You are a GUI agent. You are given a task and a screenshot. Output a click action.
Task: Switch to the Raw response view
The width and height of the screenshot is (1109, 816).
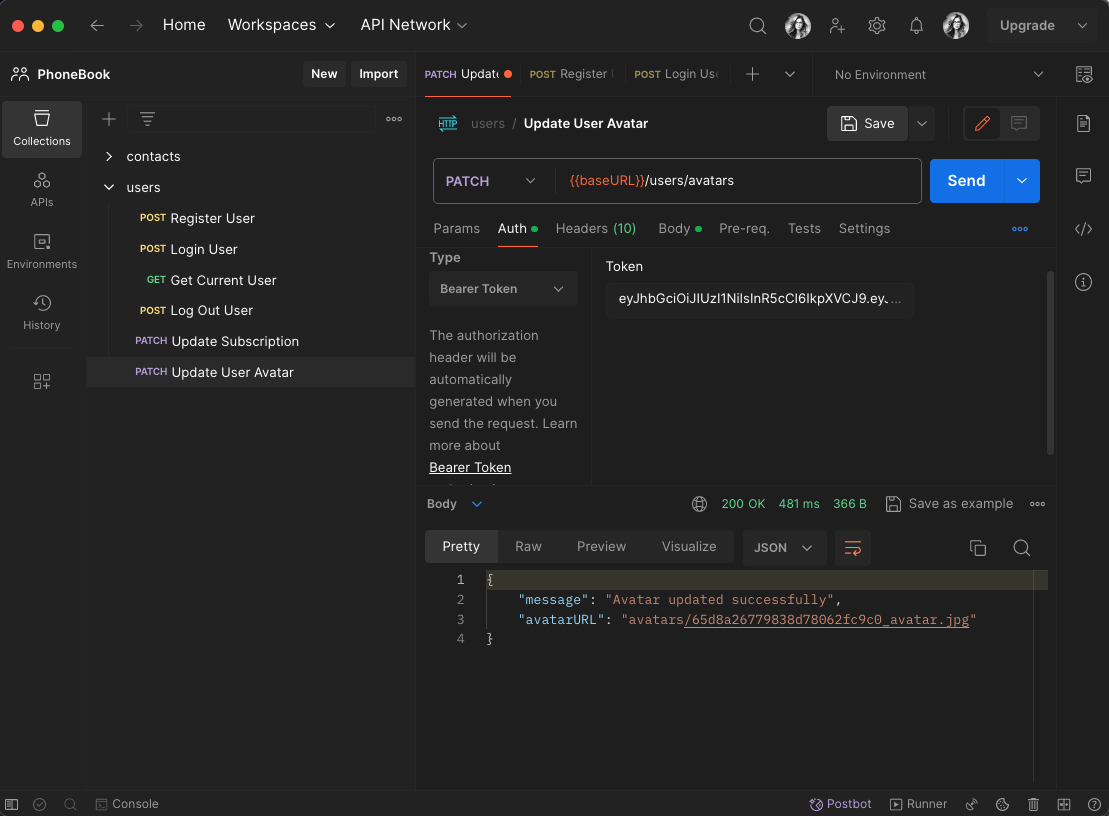(x=528, y=547)
